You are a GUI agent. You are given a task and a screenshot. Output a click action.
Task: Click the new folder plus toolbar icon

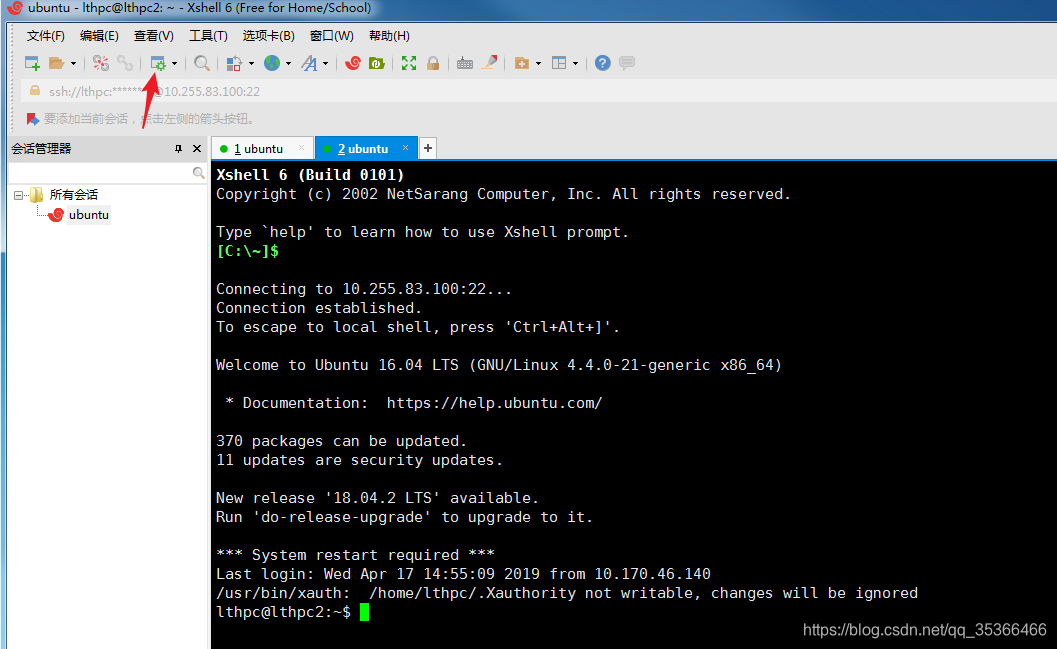coord(521,63)
